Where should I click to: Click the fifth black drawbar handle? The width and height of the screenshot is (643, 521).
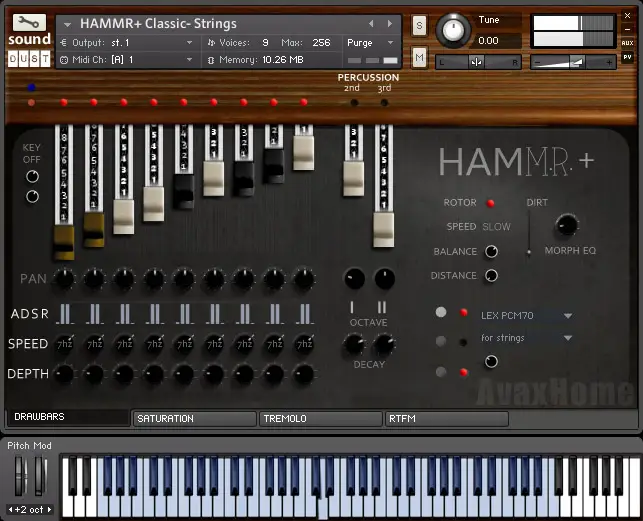[183, 192]
